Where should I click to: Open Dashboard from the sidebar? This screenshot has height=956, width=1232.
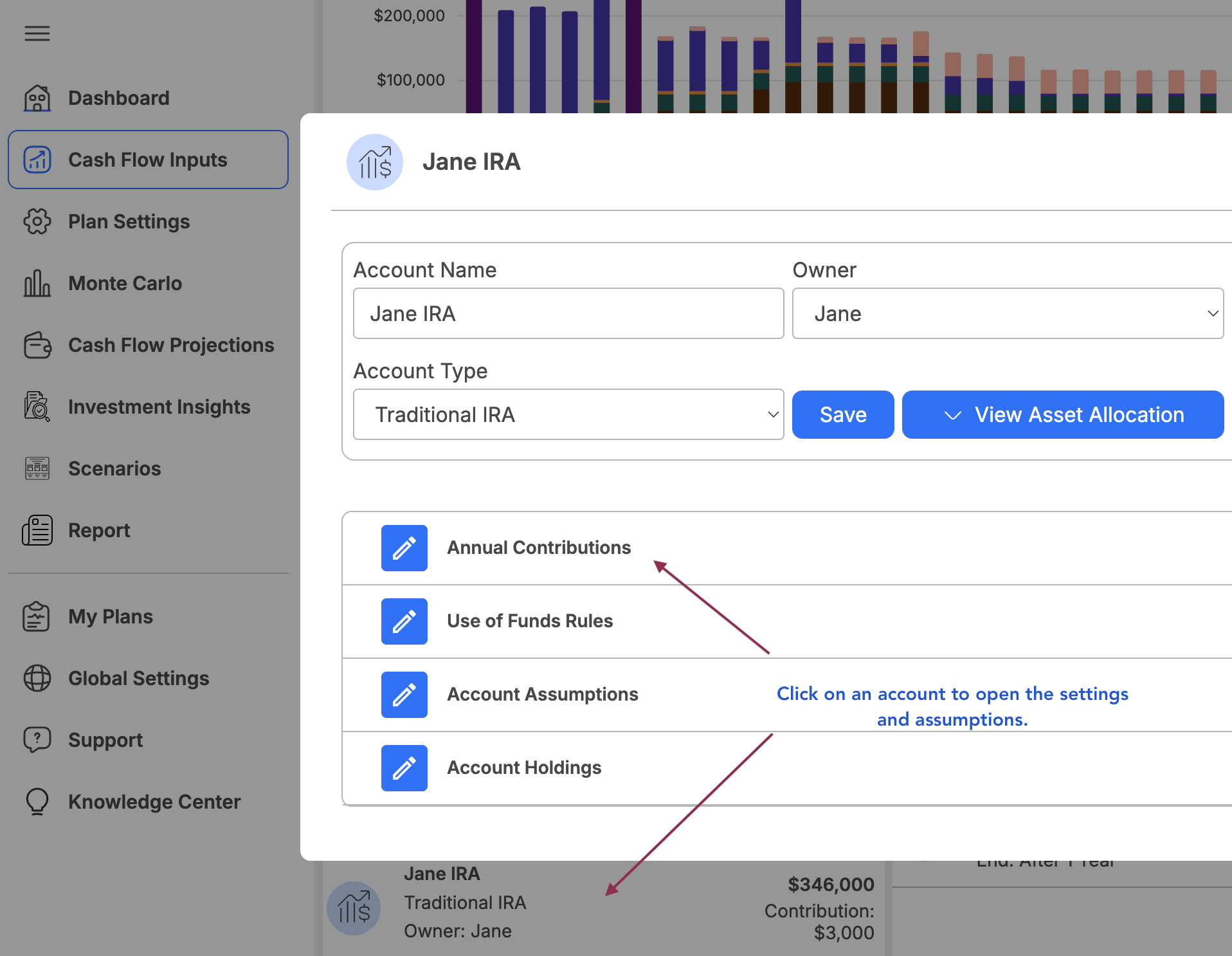tap(118, 98)
